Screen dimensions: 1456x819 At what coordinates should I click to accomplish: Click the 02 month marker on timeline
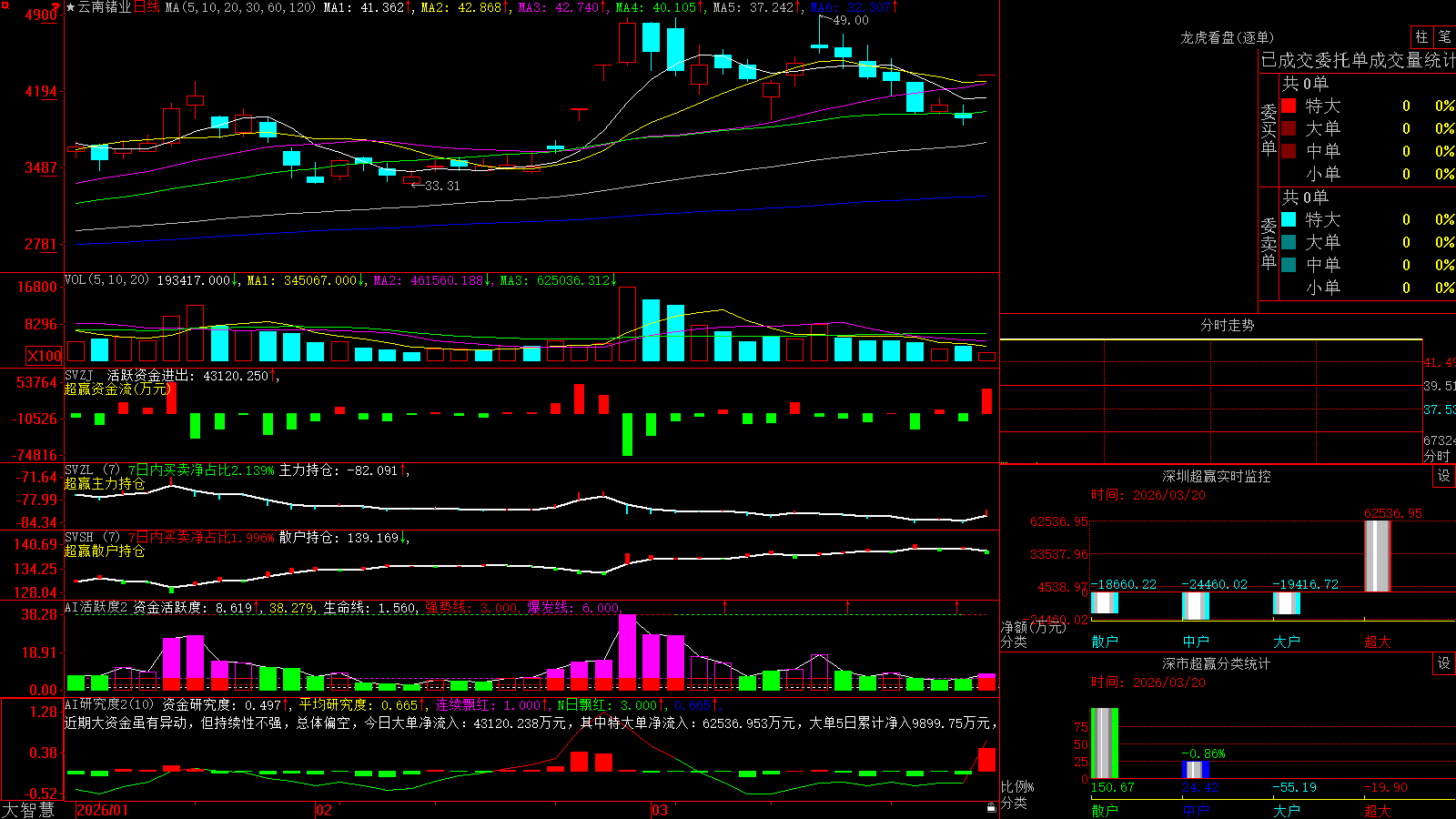(323, 810)
